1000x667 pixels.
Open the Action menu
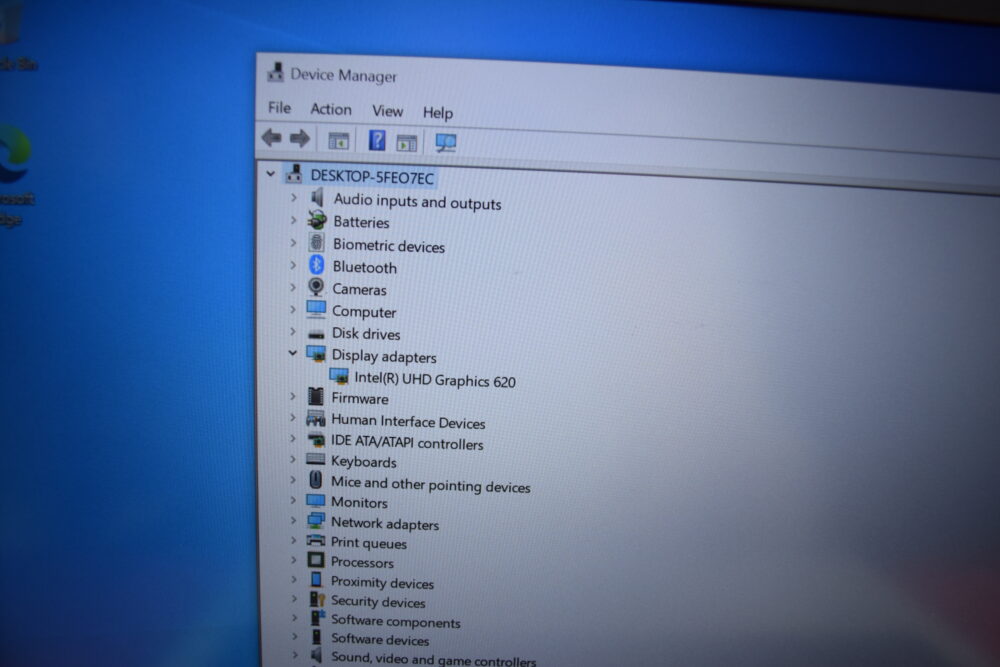[330, 109]
